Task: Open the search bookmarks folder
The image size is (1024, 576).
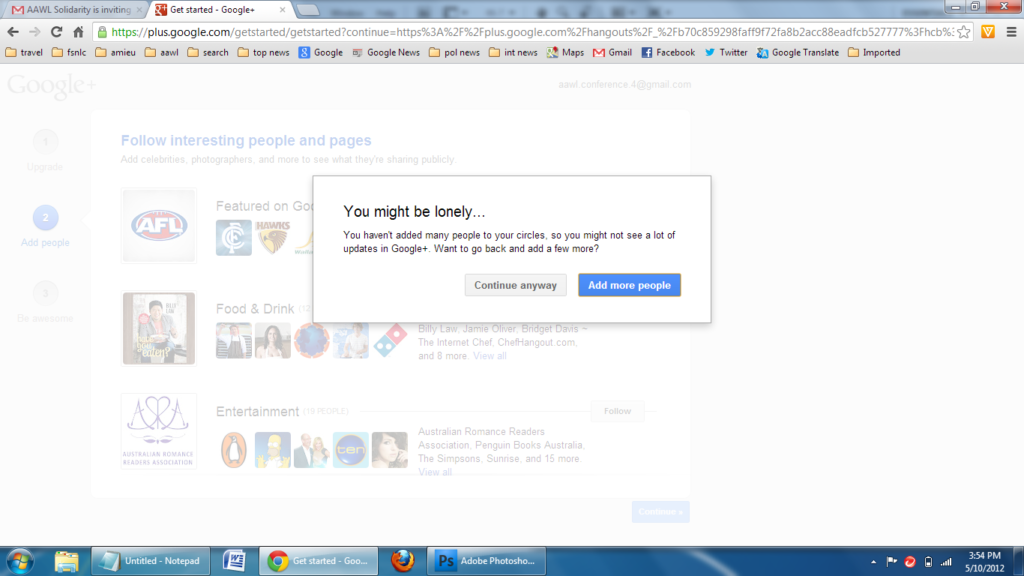Action: point(208,52)
